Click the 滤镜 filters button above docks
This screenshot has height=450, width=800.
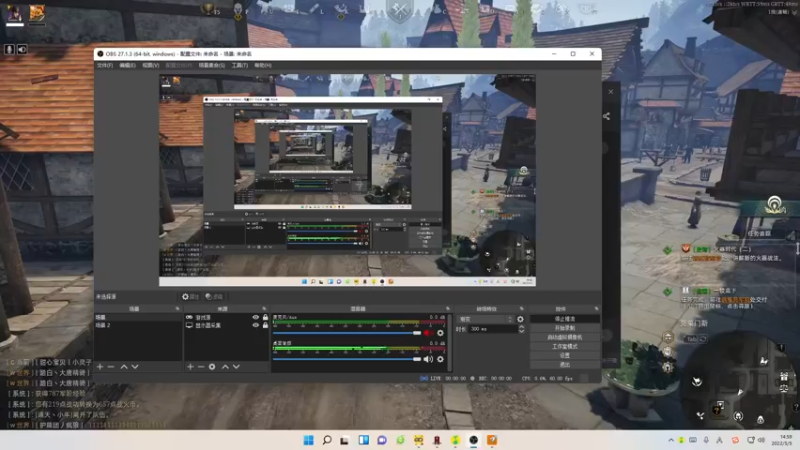click(x=214, y=296)
